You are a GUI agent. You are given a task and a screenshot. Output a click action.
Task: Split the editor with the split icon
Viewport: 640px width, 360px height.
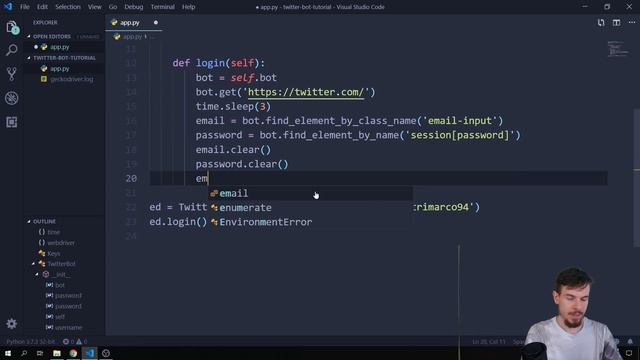pos(616,23)
